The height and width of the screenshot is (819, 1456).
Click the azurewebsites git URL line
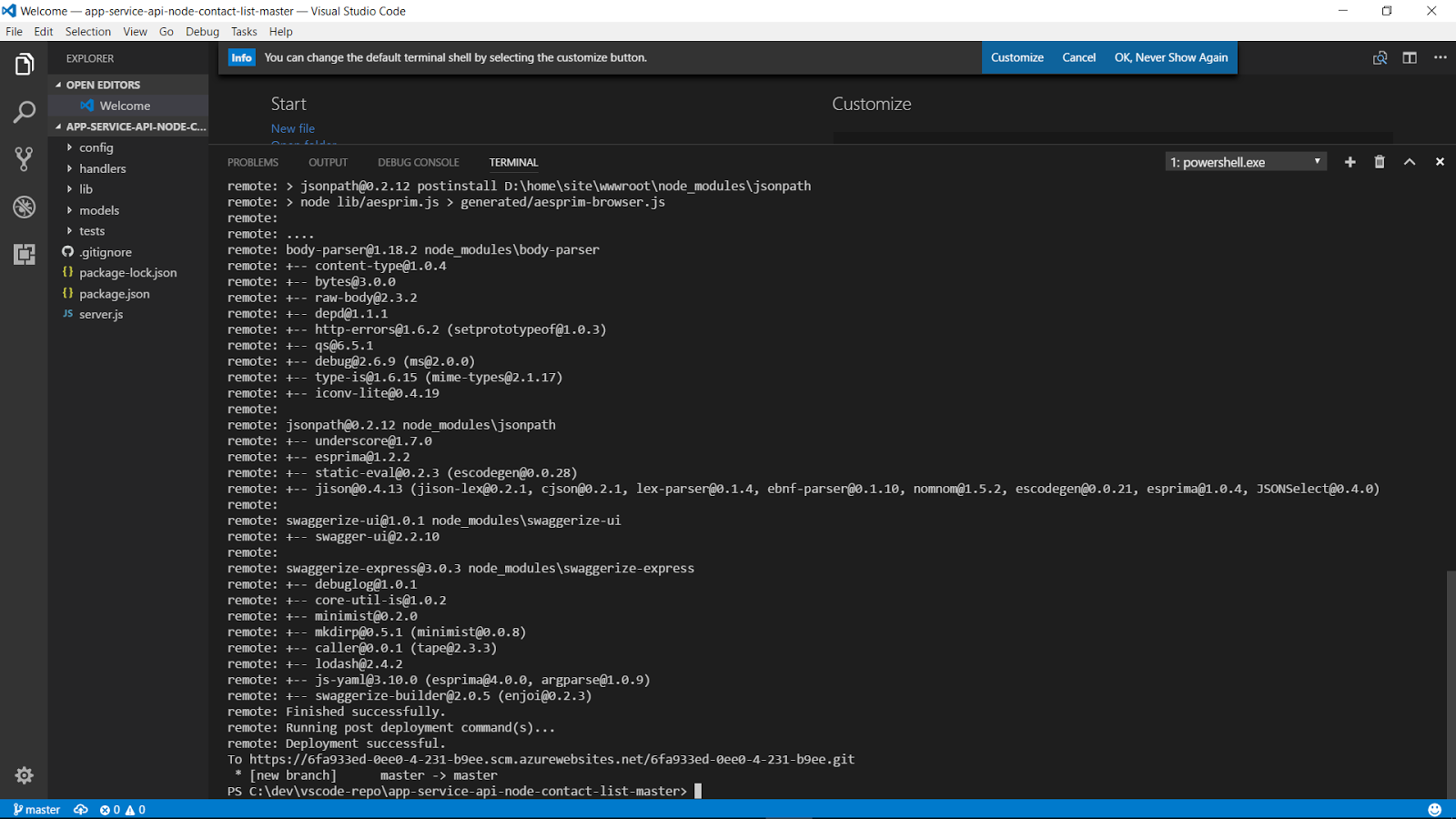click(541, 760)
